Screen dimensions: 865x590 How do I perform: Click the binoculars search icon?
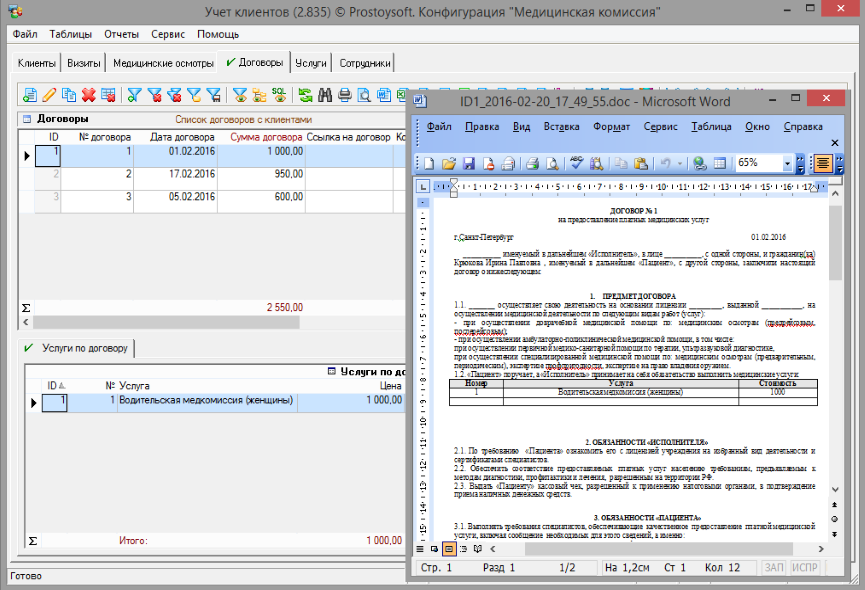point(323,96)
